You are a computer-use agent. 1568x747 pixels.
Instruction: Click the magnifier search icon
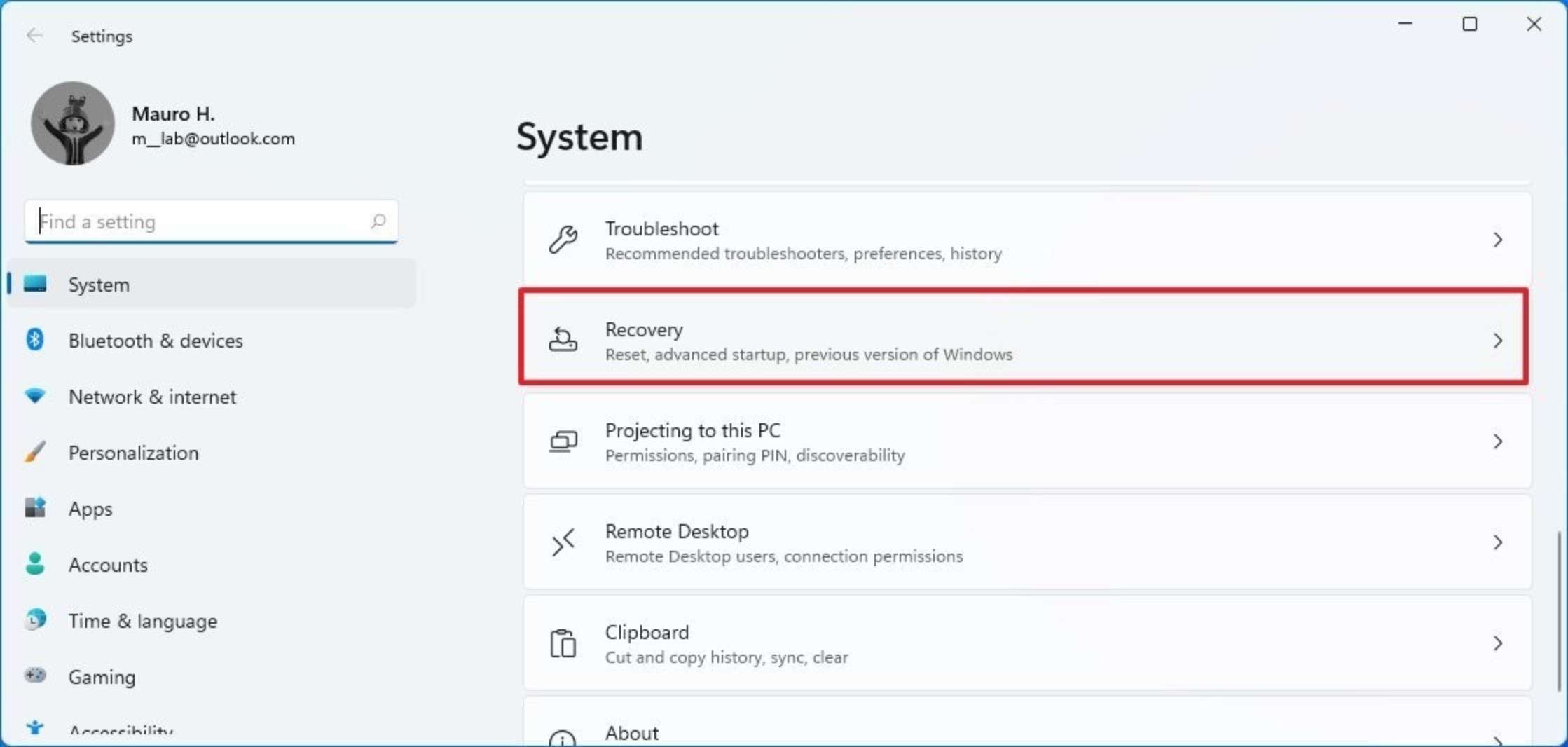pos(378,221)
